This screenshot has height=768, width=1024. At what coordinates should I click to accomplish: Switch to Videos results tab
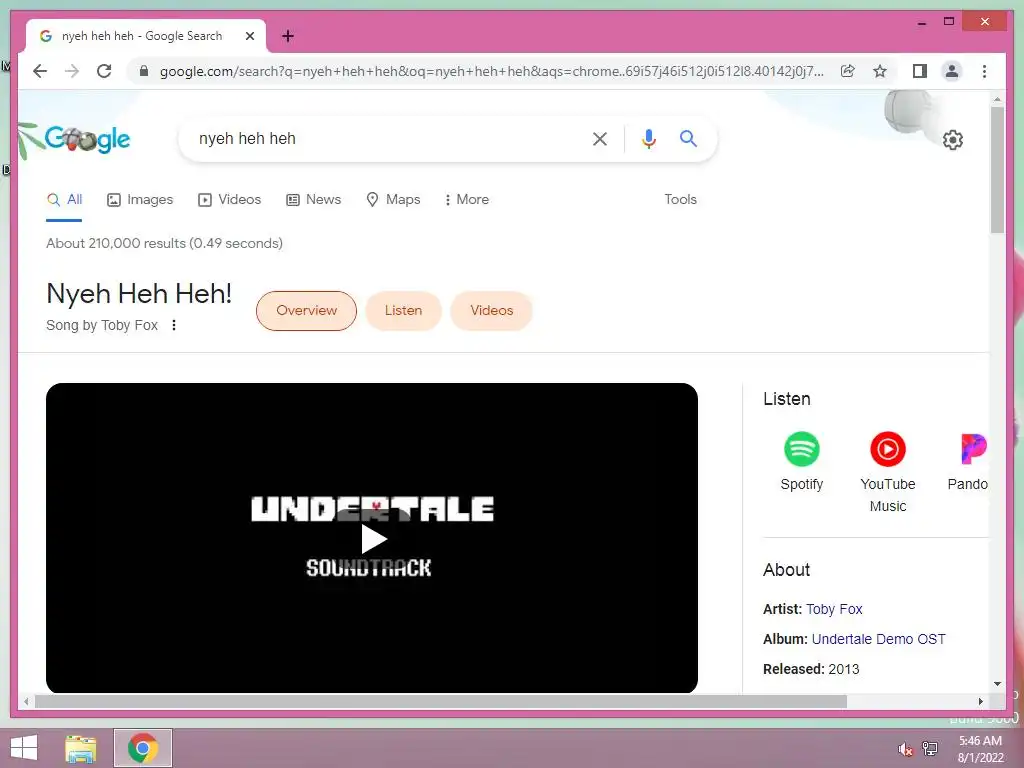coord(229,200)
